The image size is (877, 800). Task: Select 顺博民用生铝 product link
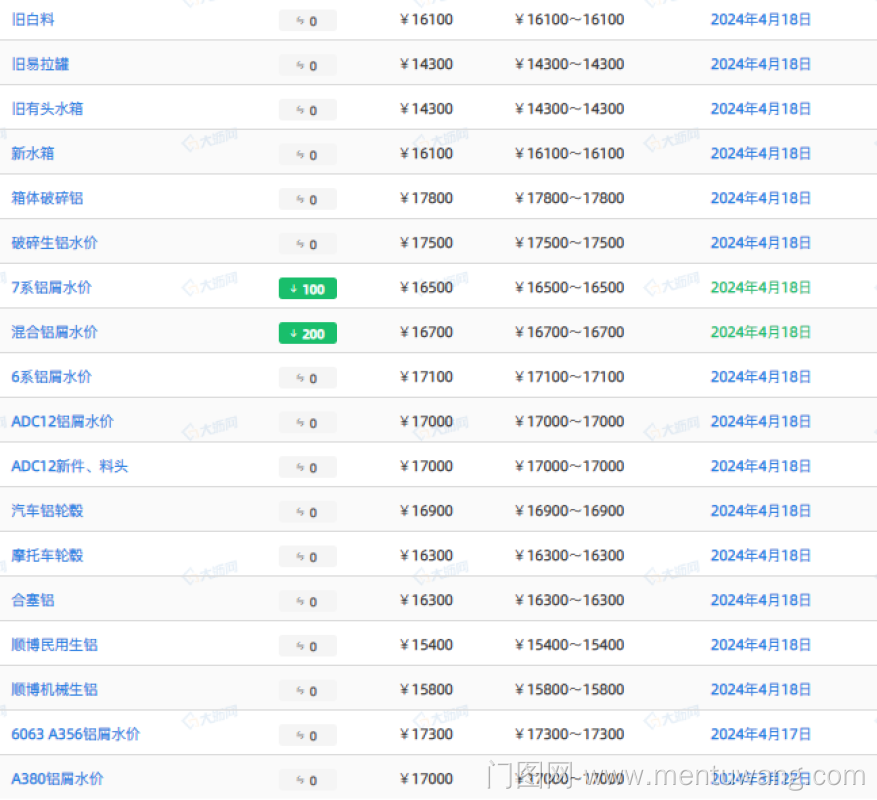coord(54,645)
